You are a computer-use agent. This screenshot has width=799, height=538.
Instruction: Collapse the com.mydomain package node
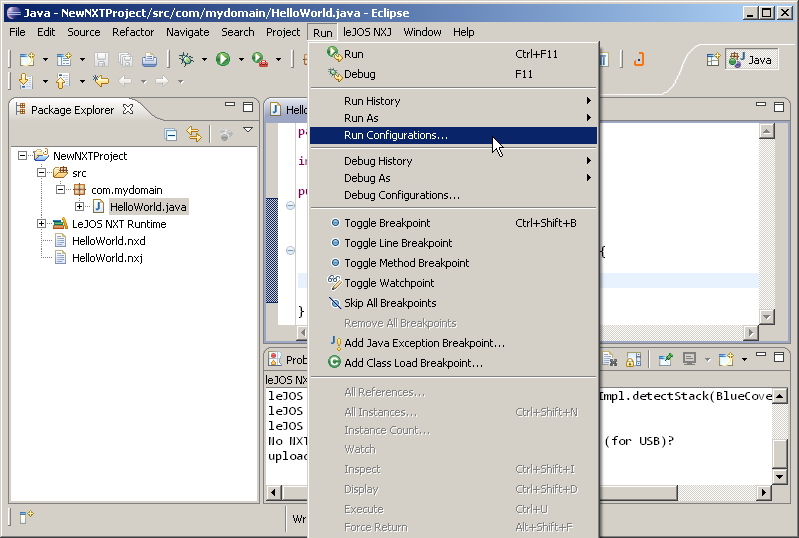(60, 190)
